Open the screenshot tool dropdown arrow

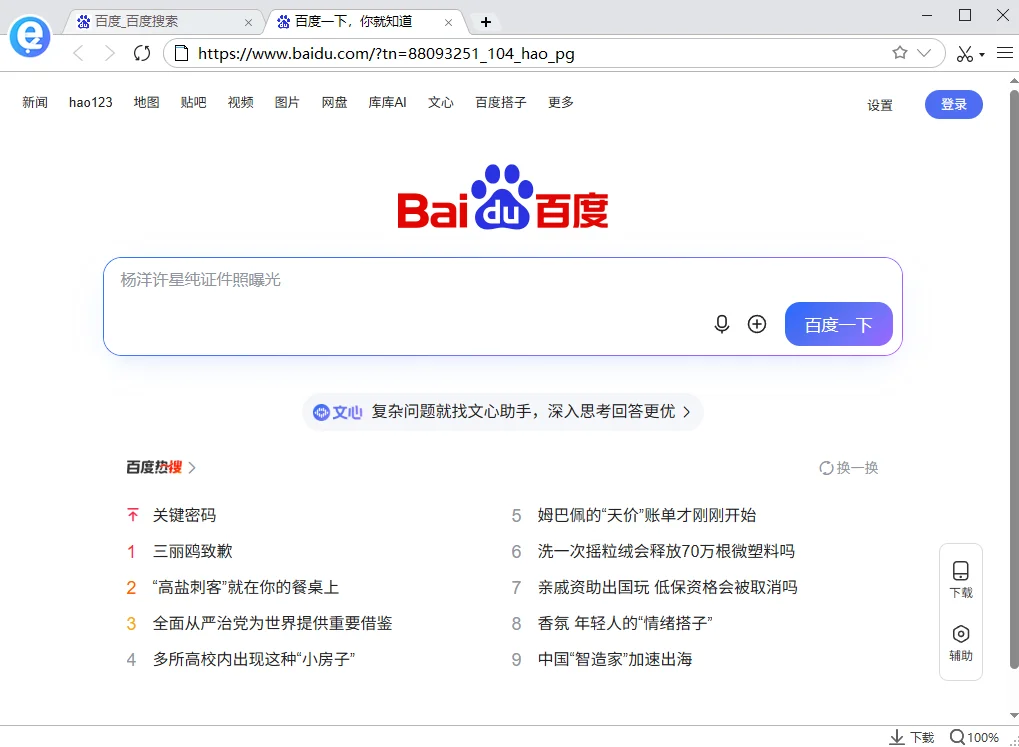pyautogui.click(x=982, y=55)
